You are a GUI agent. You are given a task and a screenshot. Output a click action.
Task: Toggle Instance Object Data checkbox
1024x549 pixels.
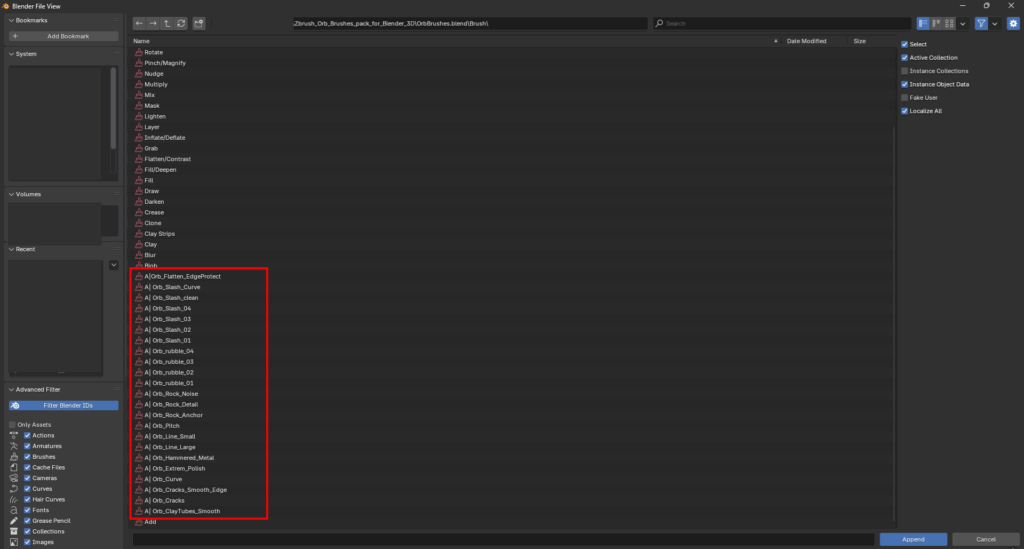click(x=904, y=84)
